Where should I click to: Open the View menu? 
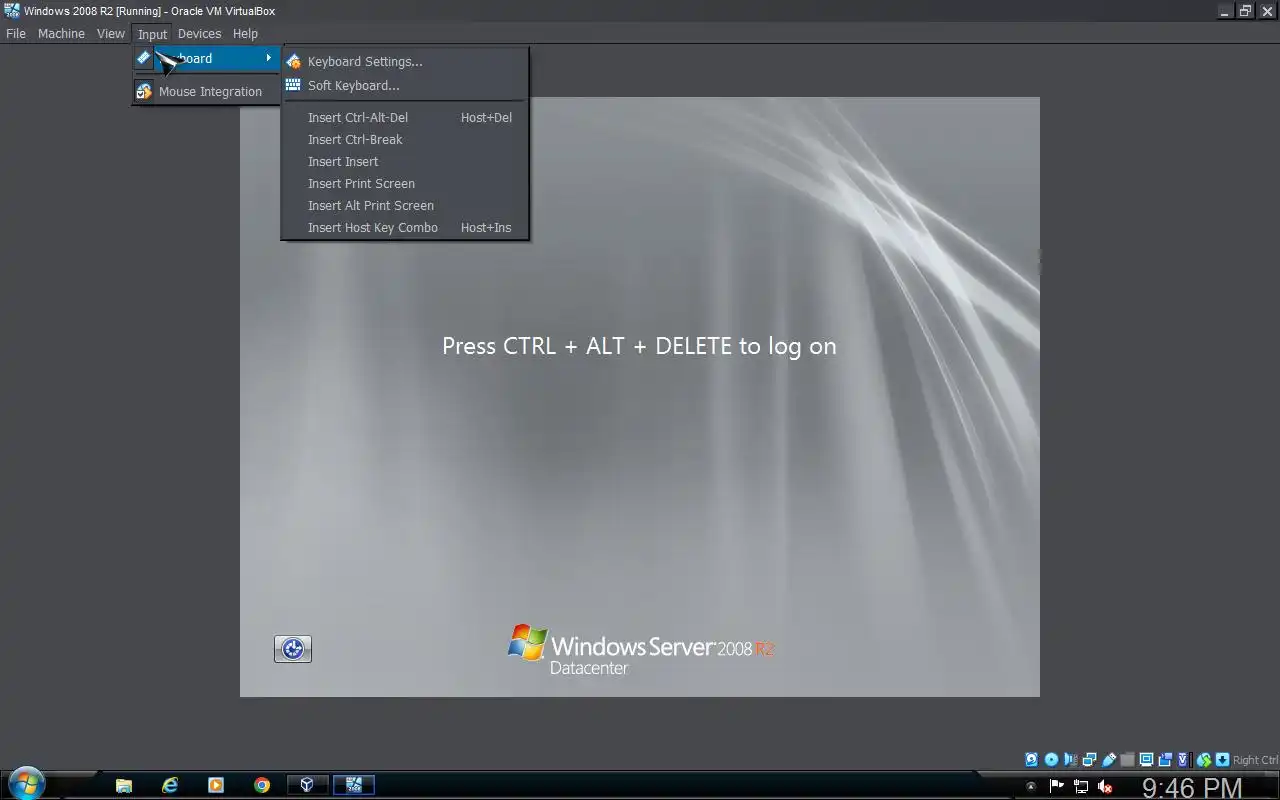(111, 33)
